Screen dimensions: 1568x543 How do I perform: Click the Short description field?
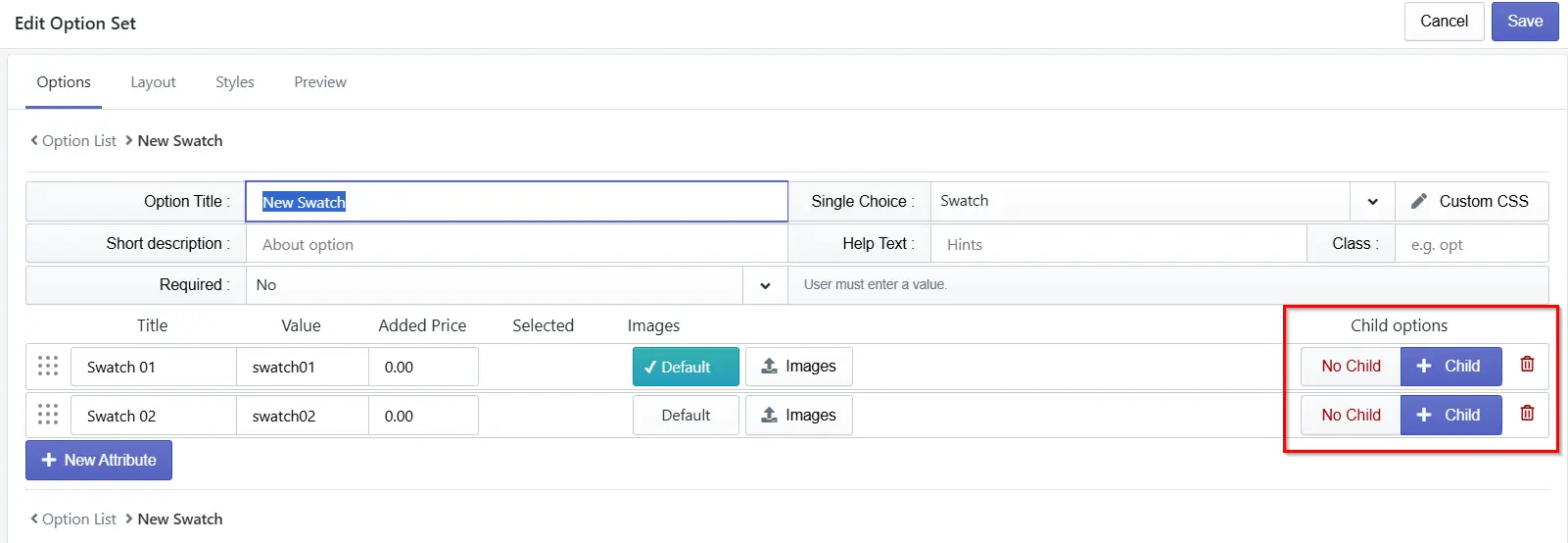516,244
